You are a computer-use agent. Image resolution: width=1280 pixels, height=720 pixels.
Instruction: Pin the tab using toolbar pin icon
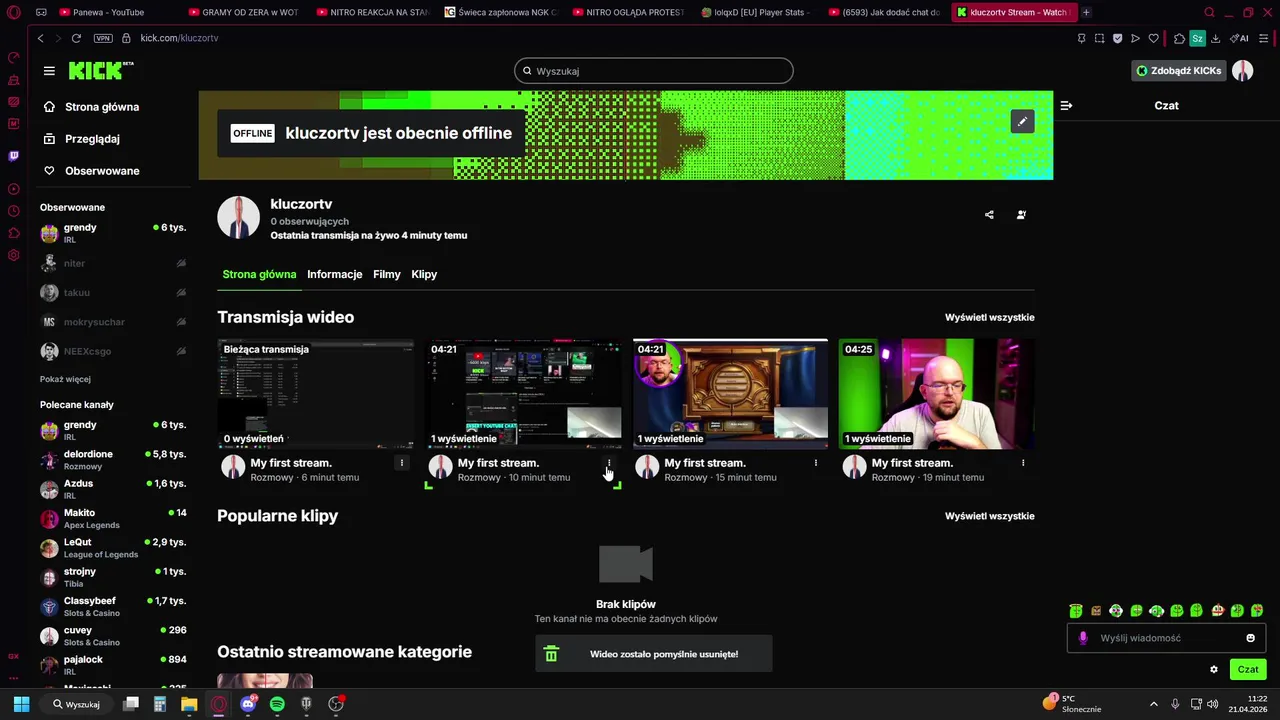(1081, 38)
